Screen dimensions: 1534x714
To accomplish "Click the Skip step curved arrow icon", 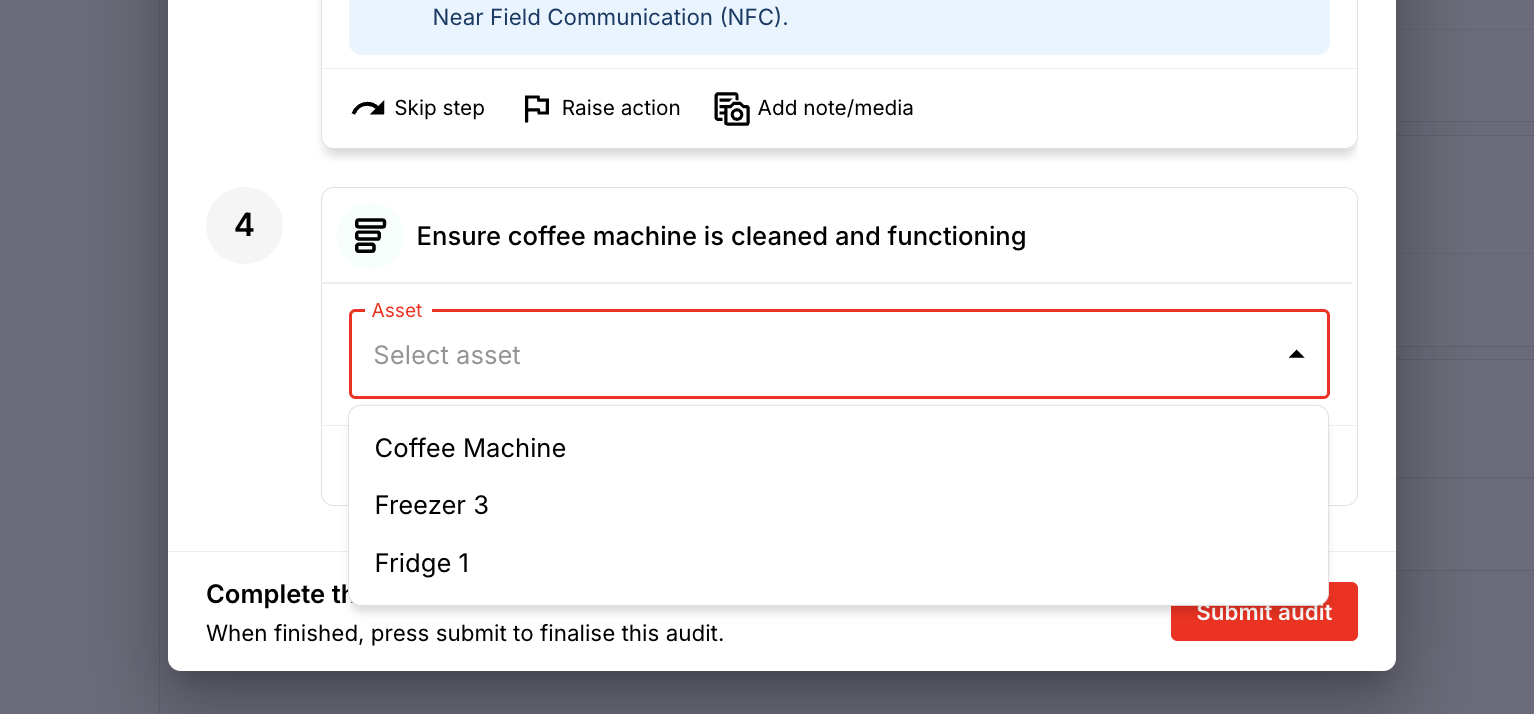I will (x=368, y=108).
